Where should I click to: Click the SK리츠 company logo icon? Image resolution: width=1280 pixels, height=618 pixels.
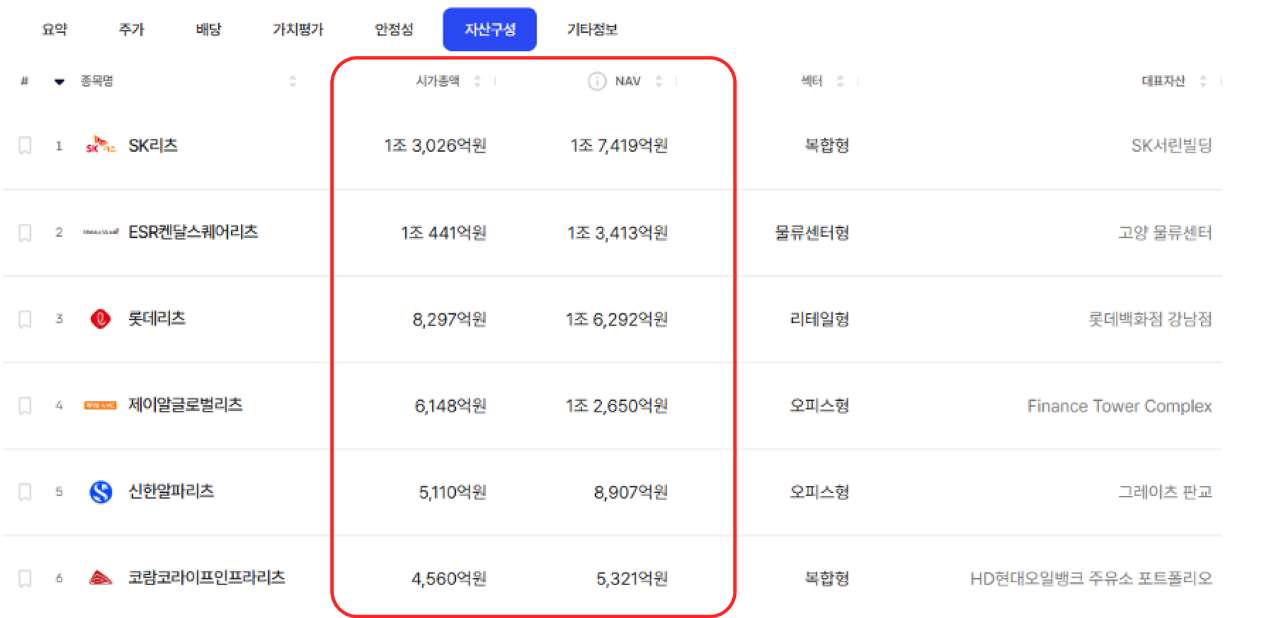[x=101, y=146]
